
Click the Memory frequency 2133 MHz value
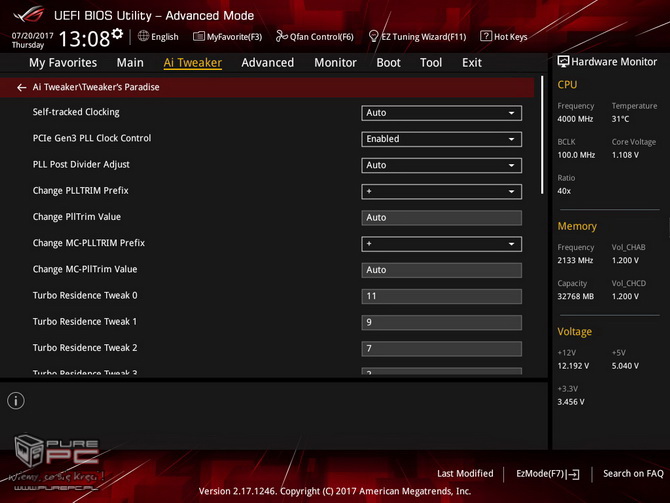(x=575, y=260)
